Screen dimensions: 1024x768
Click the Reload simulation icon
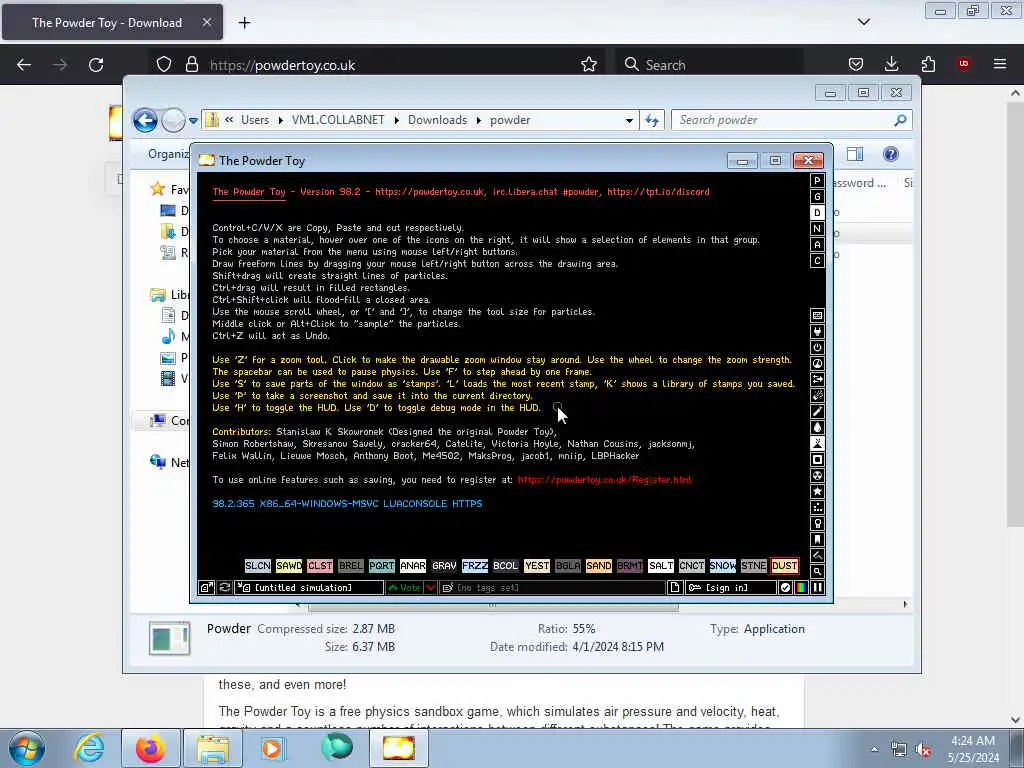click(224, 588)
